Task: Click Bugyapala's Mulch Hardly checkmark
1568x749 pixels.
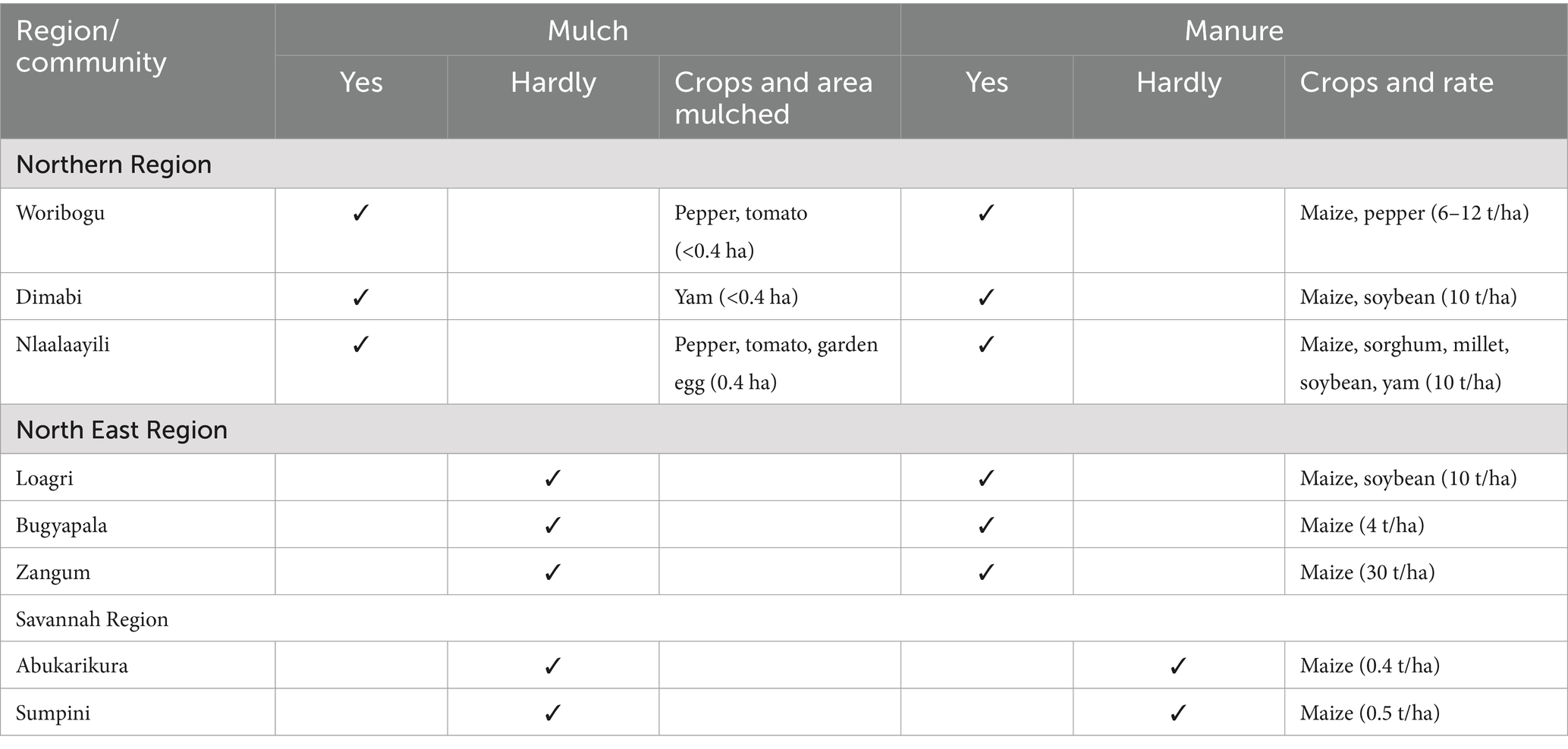Action: click(552, 525)
